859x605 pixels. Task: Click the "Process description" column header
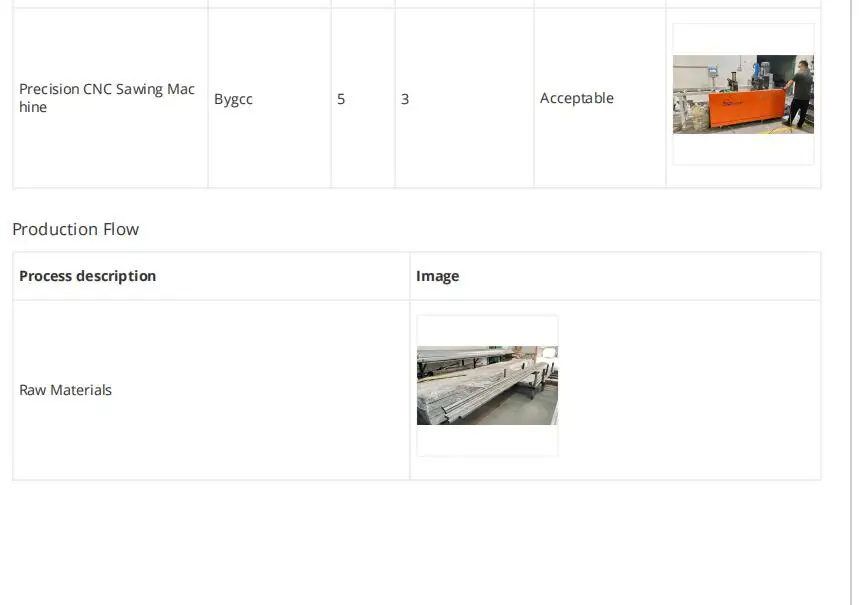(x=88, y=276)
